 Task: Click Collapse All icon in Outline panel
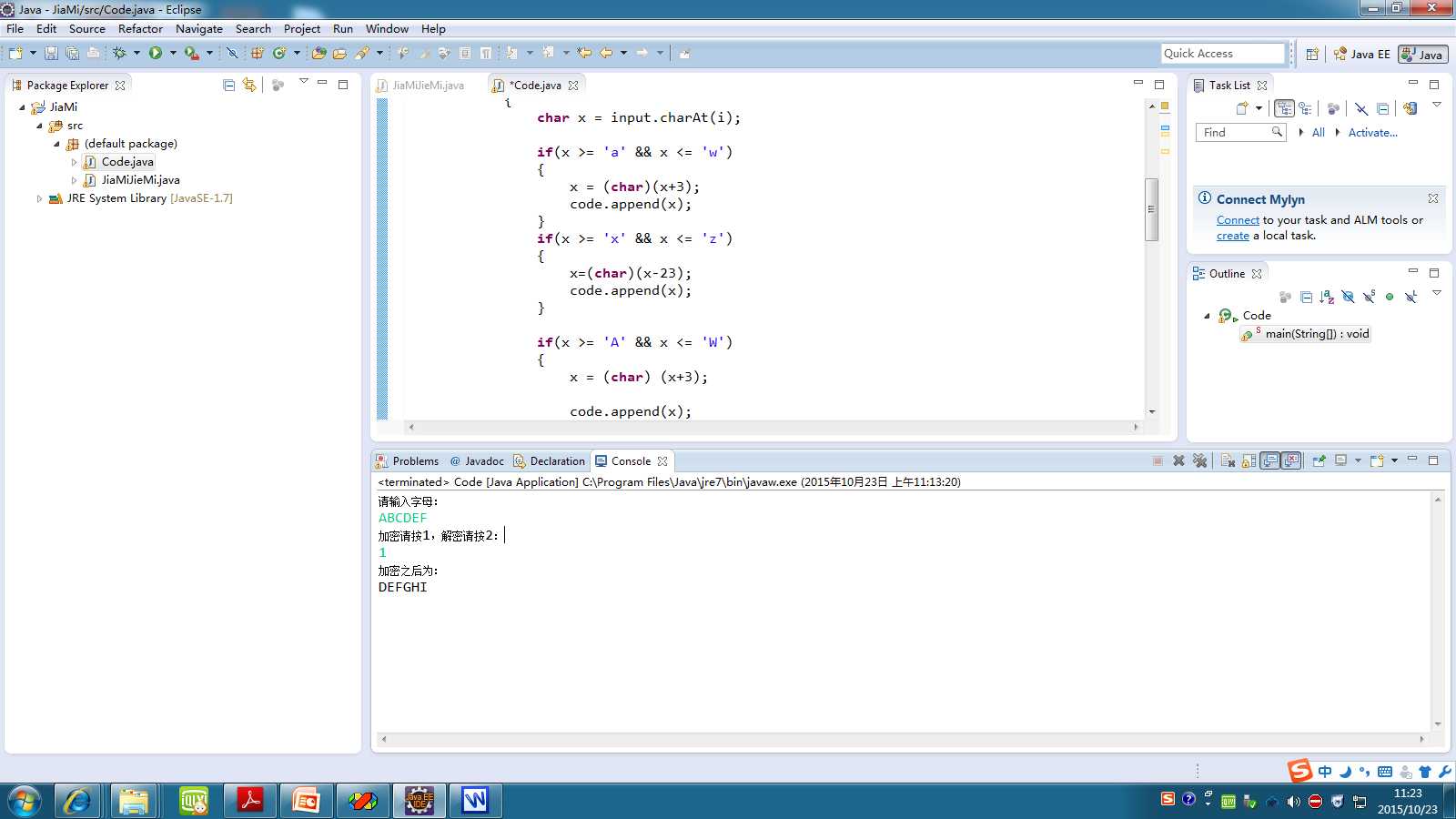coord(1306,297)
